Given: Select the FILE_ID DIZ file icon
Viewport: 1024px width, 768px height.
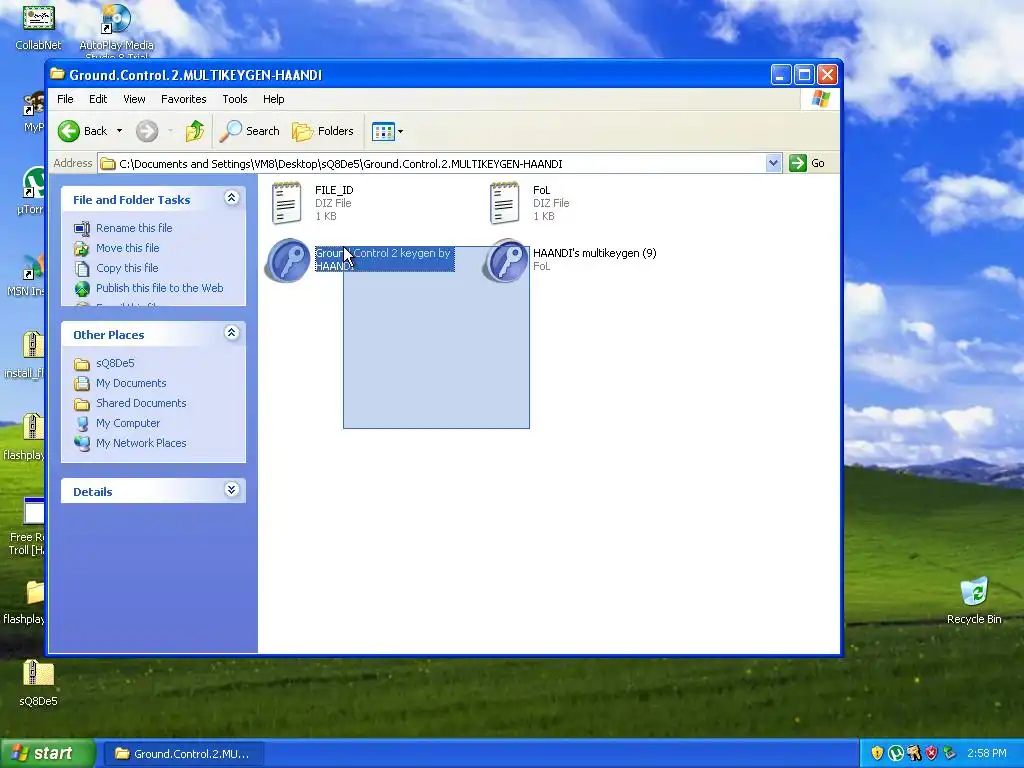Looking at the screenshot, I should [287, 203].
